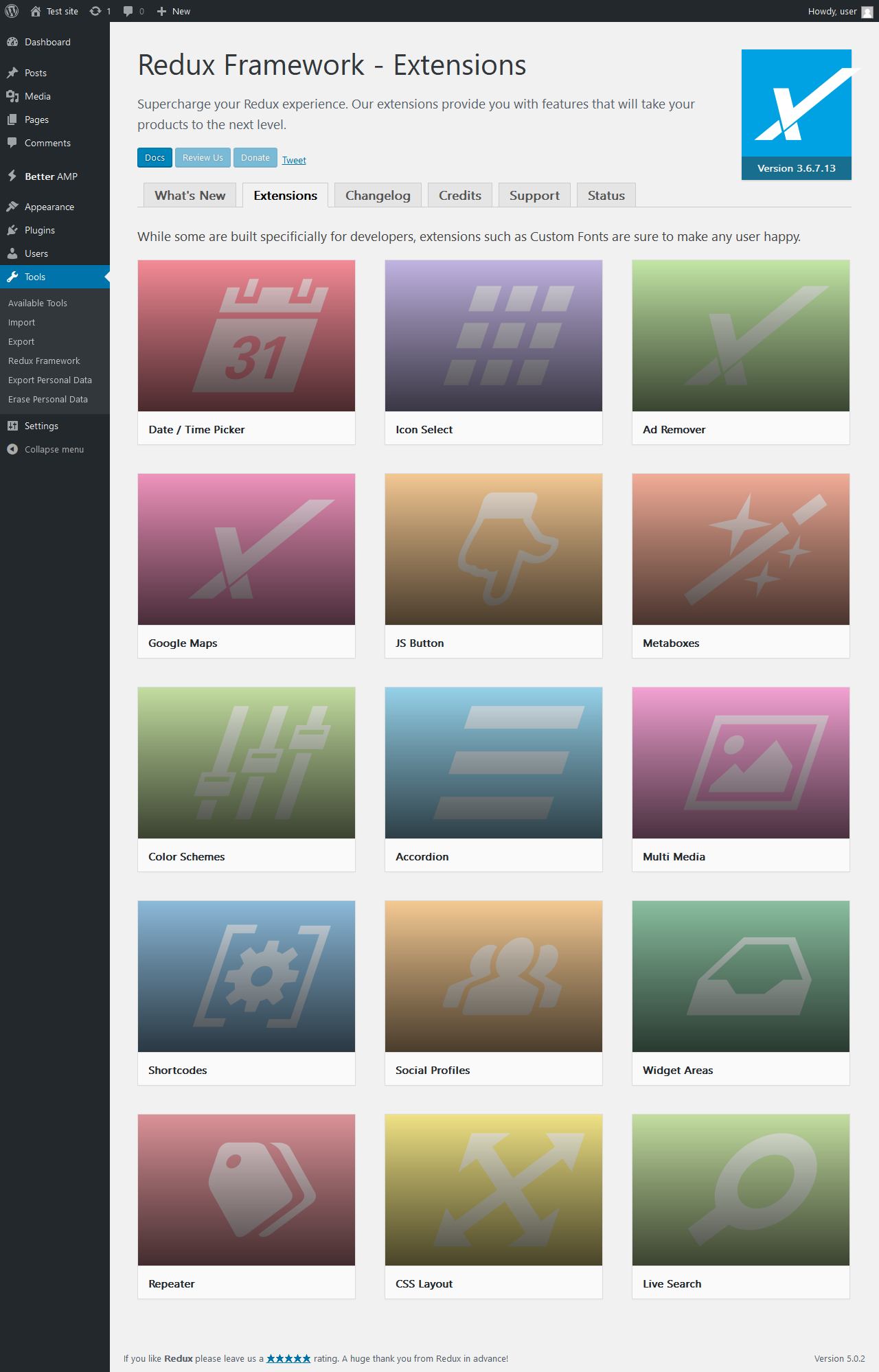Image resolution: width=879 pixels, height=1372 pixels.
Task: Click the Docs button
Action: coord(155,157)
